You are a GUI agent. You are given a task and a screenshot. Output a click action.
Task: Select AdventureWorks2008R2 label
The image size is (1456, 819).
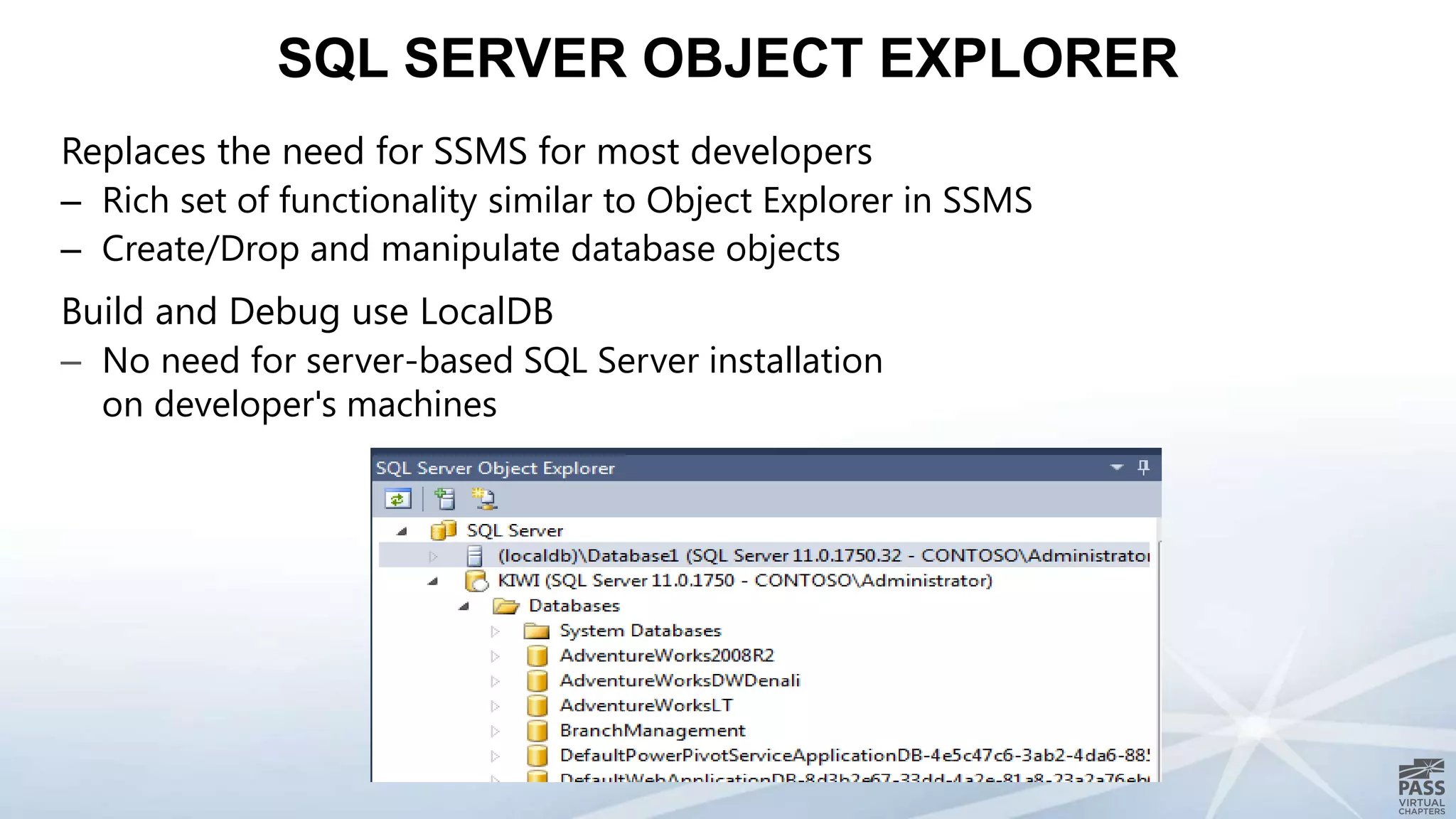(x=667, y=655)
